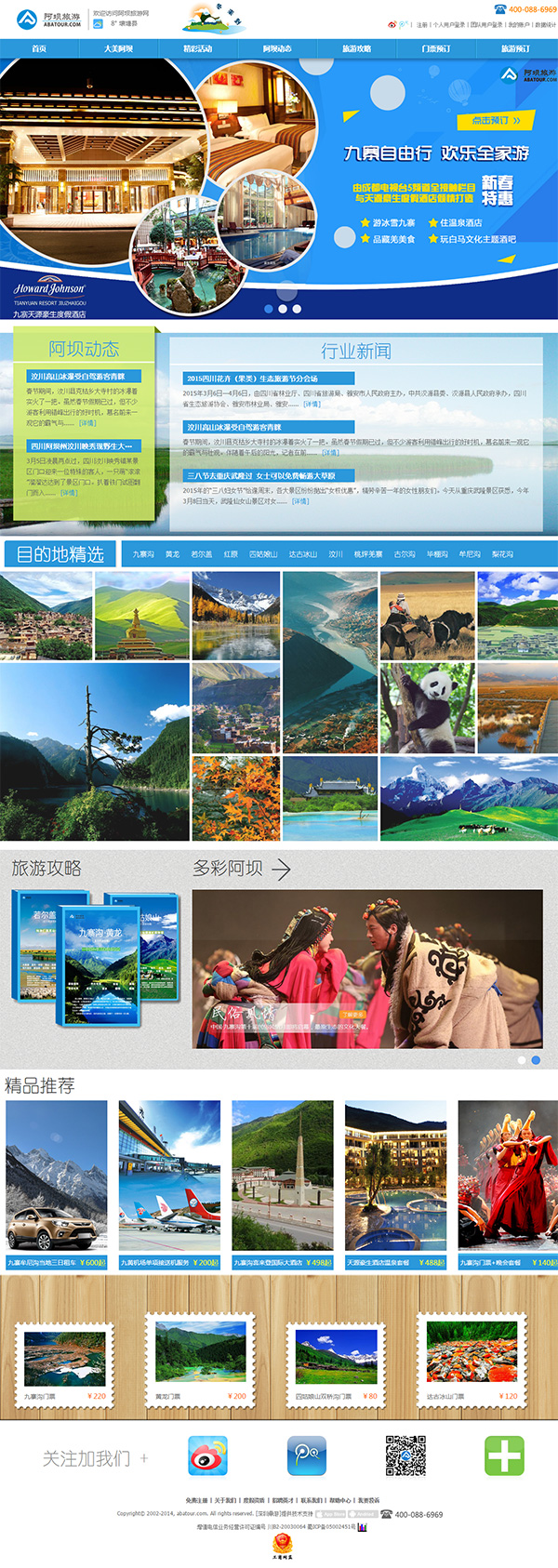Open the horse riders photo in destinations

pos(427,616)
